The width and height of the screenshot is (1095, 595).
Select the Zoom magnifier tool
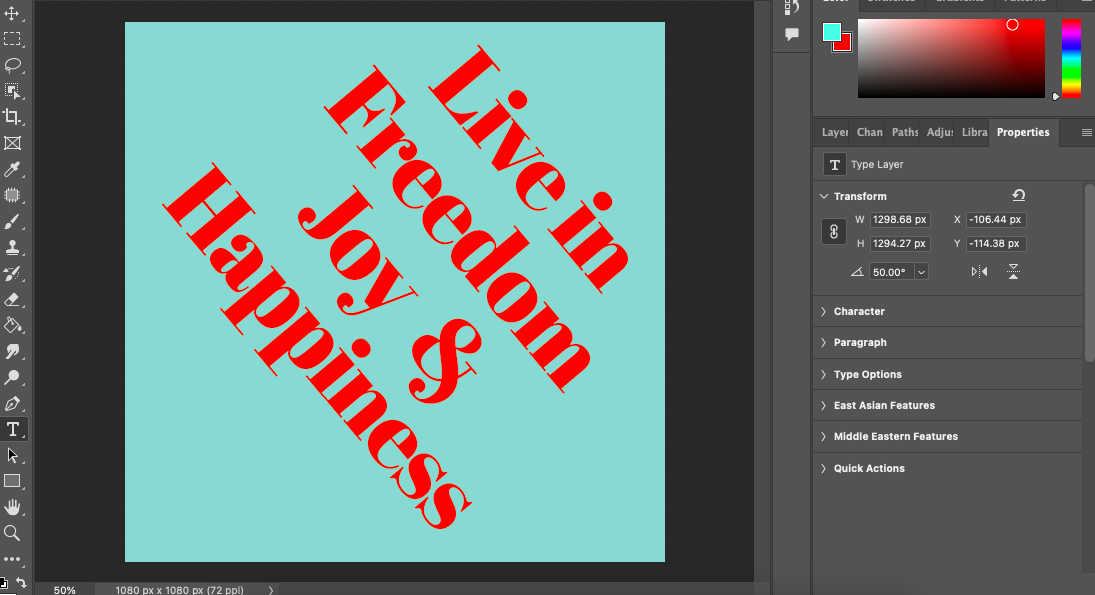[x=13, y=533]
